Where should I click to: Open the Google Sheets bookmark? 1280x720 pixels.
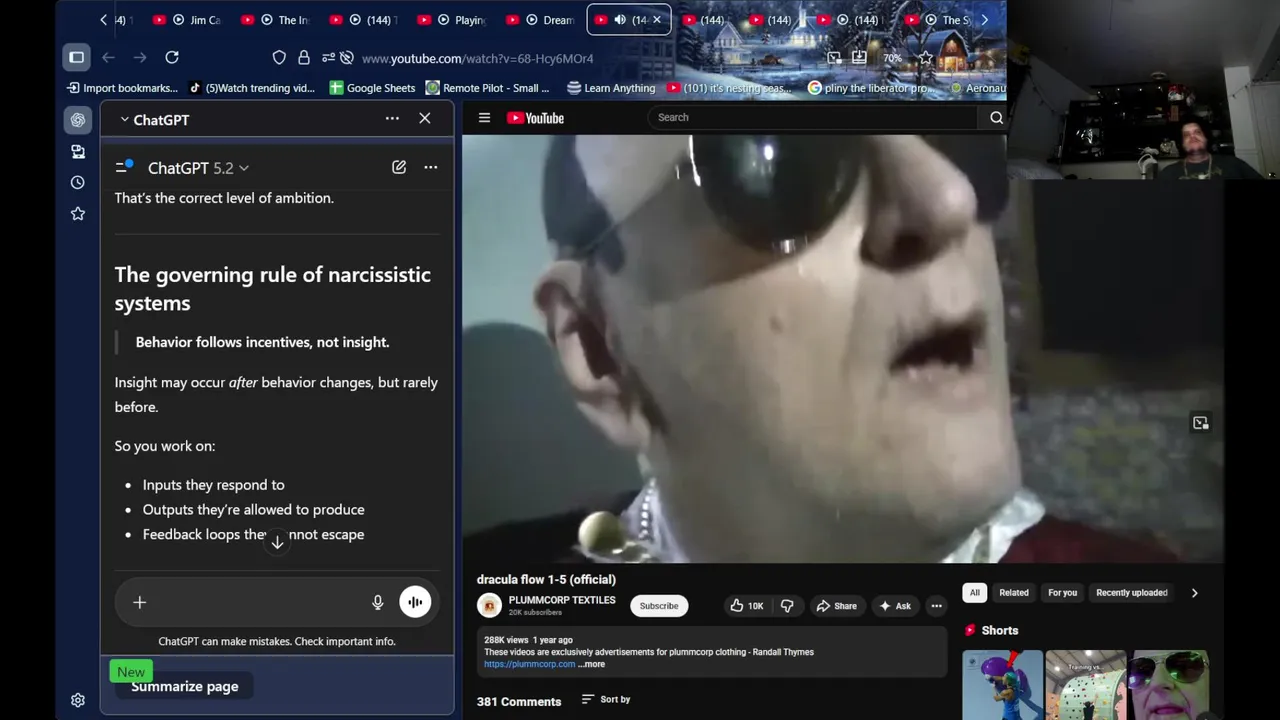372,88
